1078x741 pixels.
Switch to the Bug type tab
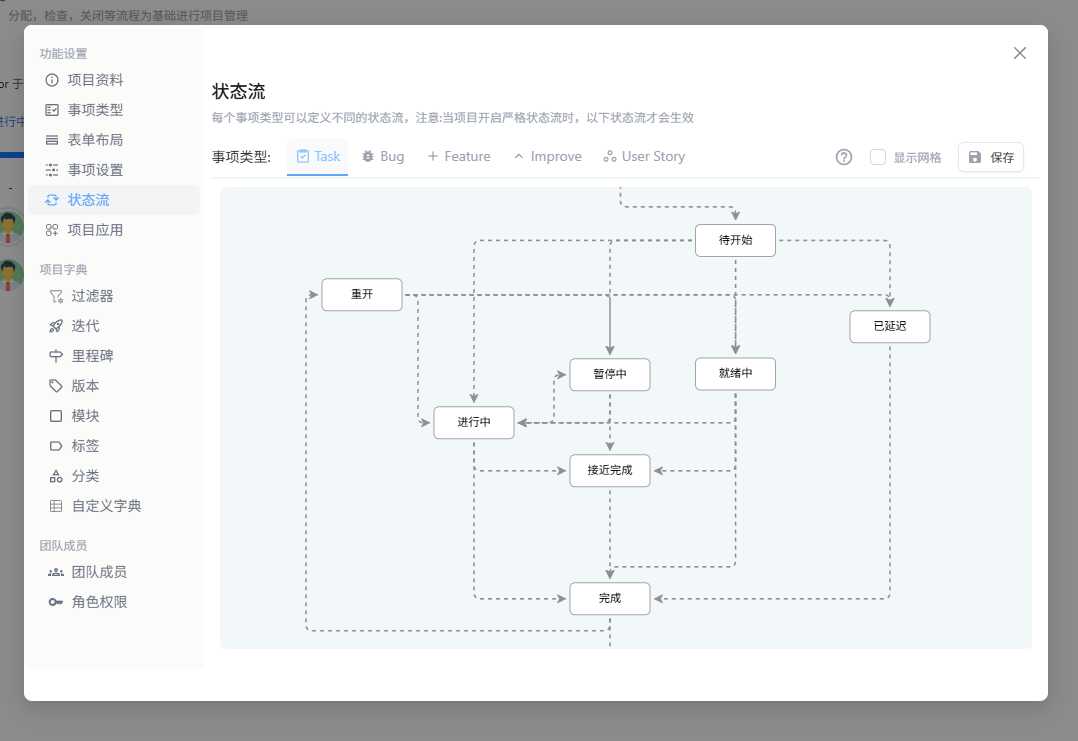[x=383, y=157]
